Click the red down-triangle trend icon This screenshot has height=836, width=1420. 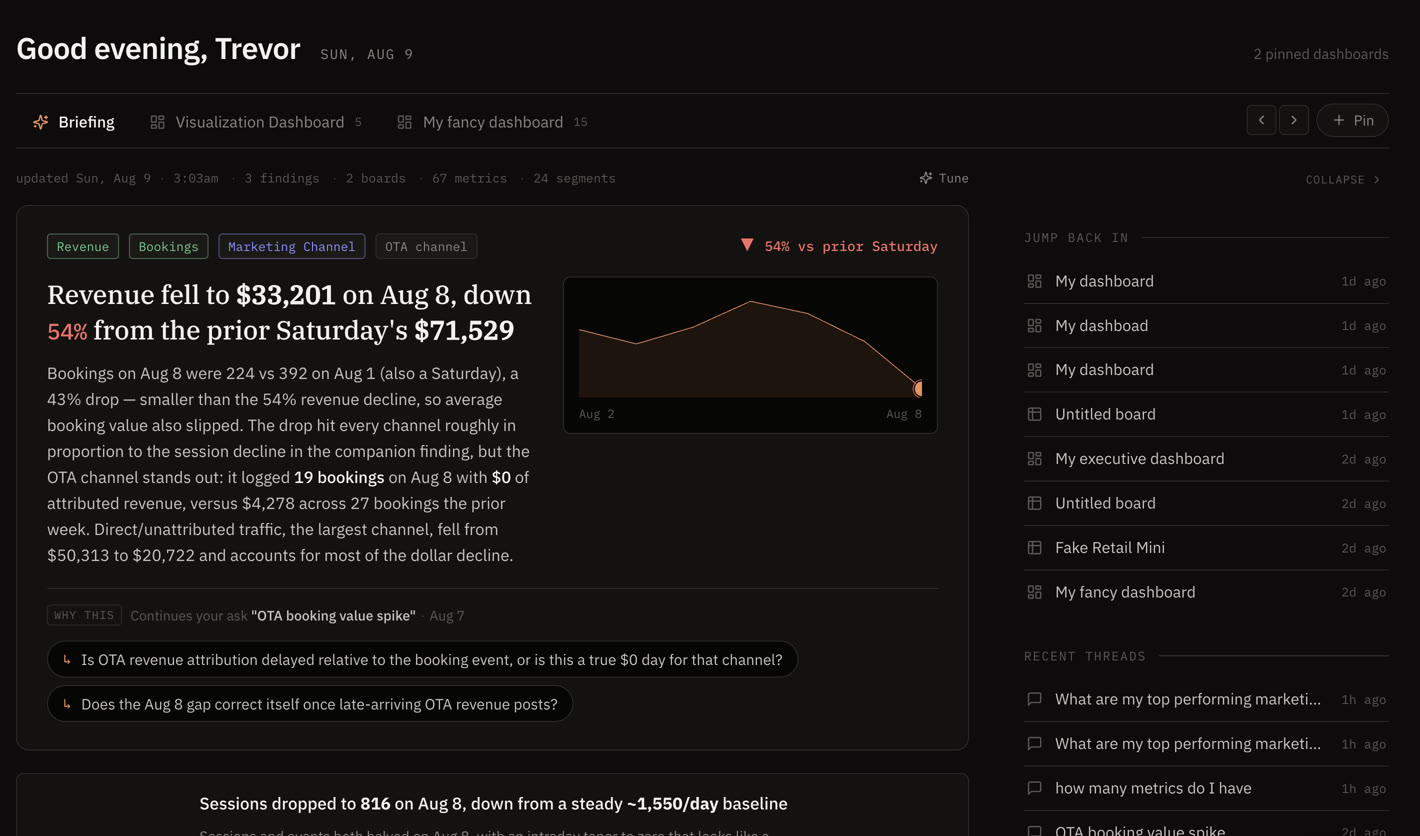coord(747,245)
